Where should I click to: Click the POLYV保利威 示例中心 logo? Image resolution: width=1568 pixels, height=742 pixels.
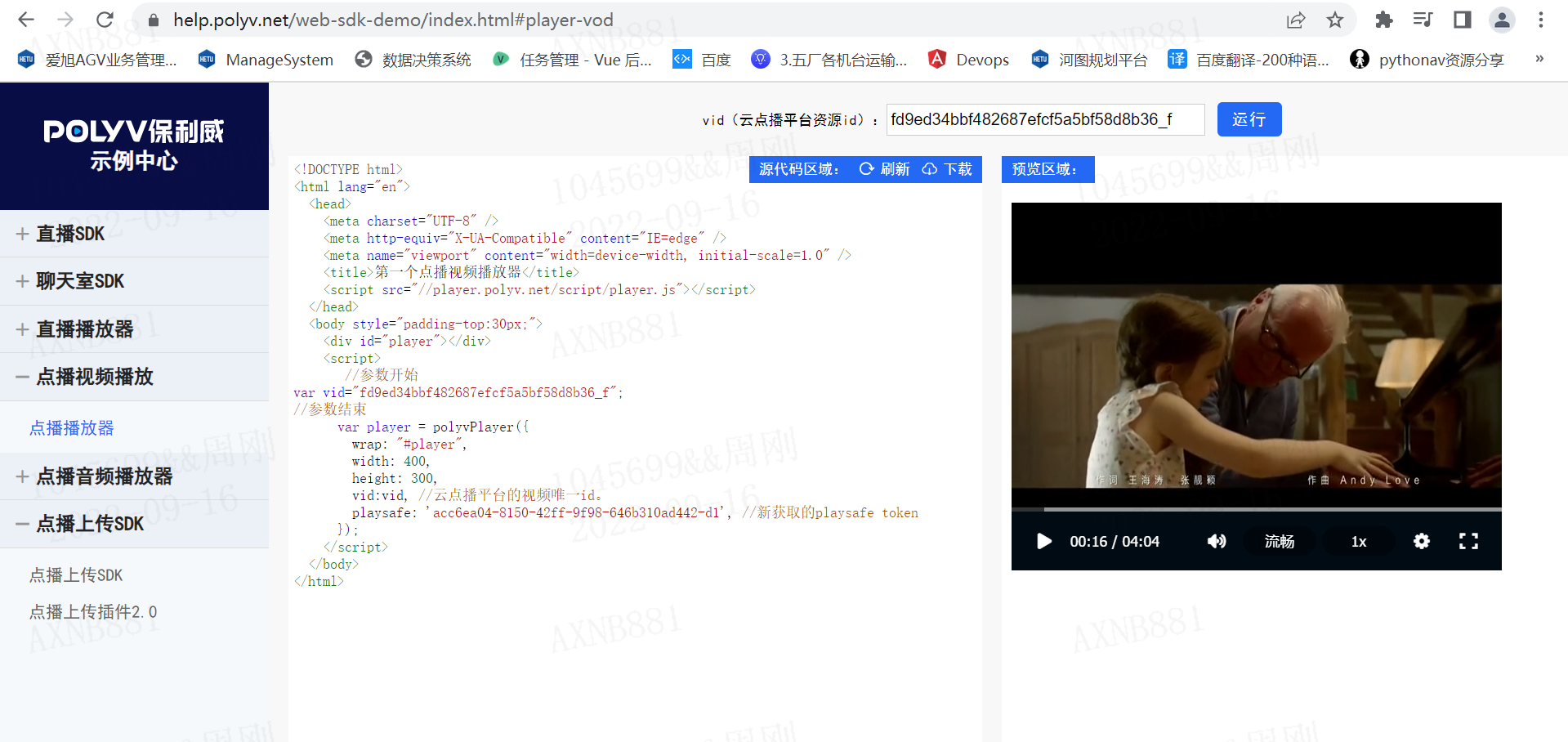click(x=134, y=145)
